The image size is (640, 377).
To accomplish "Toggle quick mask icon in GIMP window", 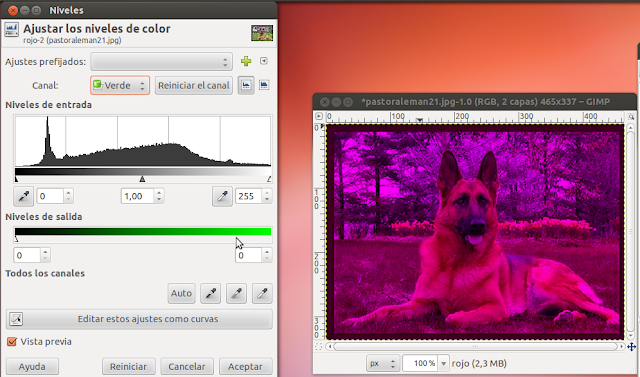I will click(318, 347).
